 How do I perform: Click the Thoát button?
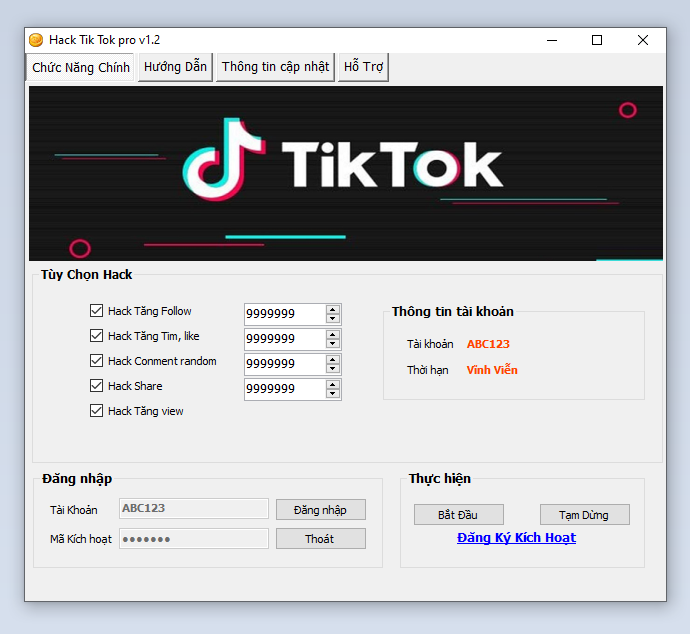(320, 539)
